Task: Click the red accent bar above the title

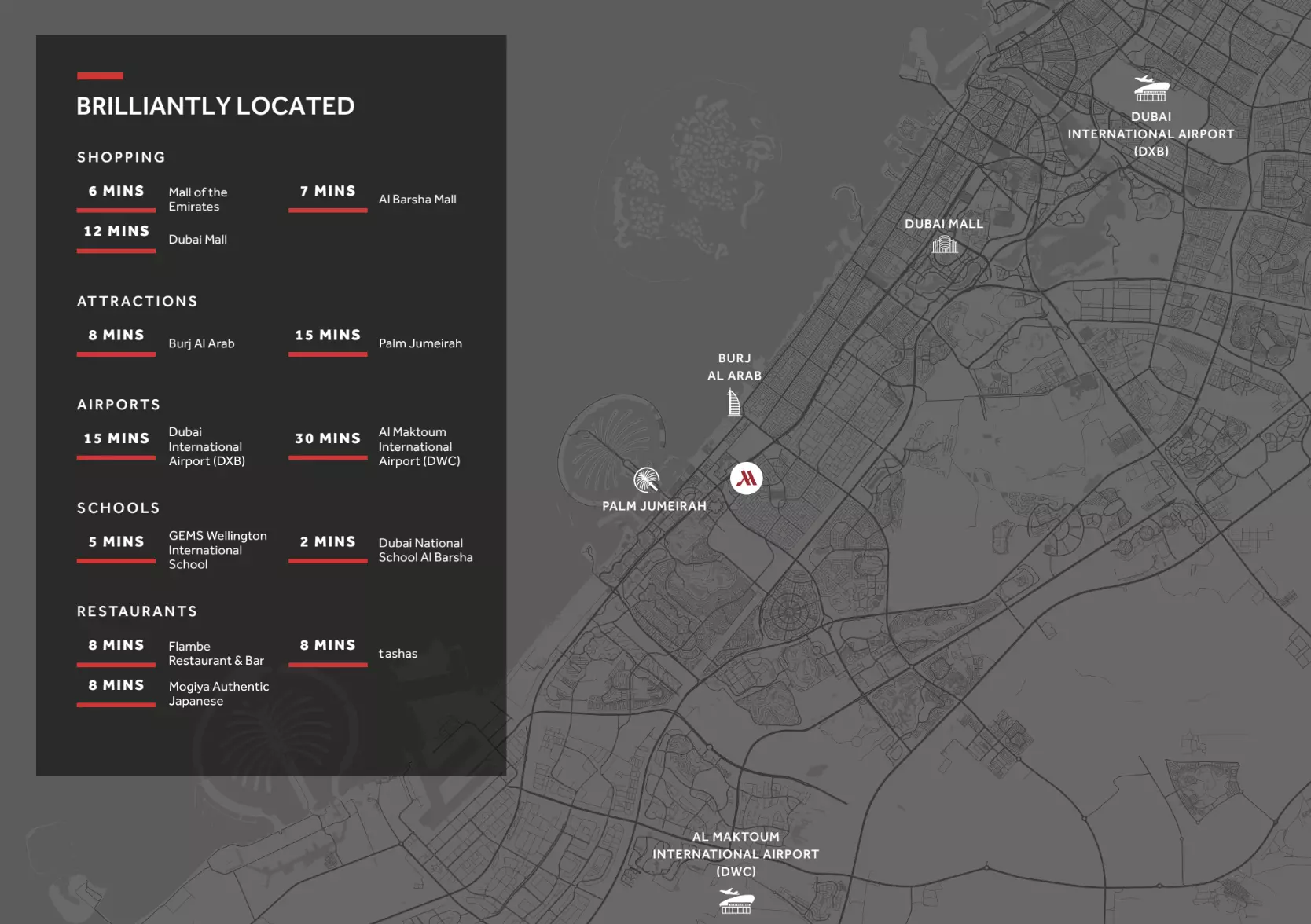Action: (x=100, y=76)
